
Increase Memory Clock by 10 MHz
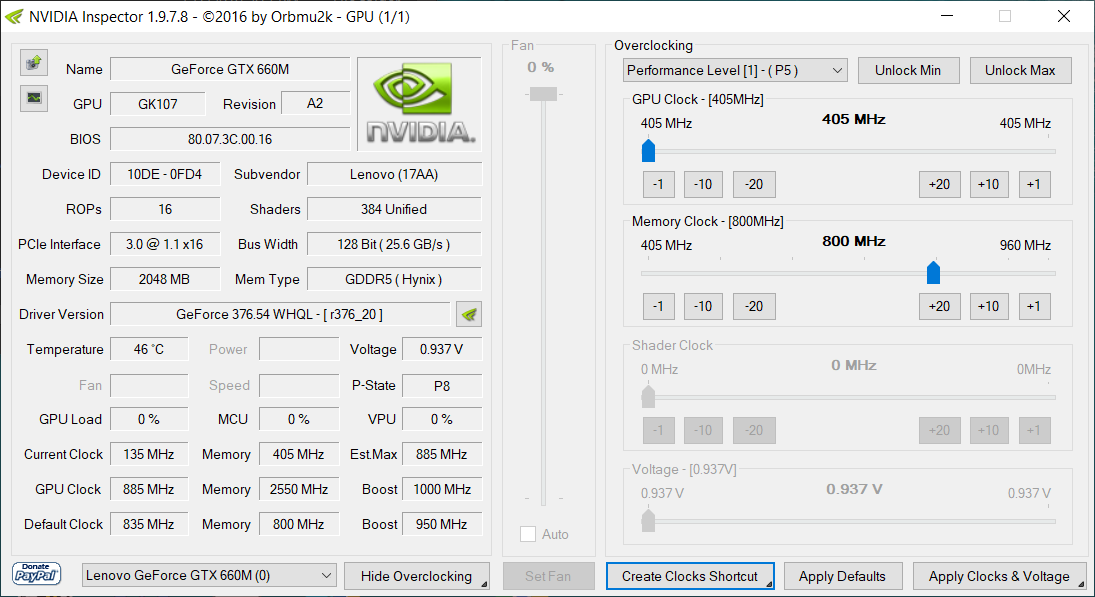[x=989, y=306]
